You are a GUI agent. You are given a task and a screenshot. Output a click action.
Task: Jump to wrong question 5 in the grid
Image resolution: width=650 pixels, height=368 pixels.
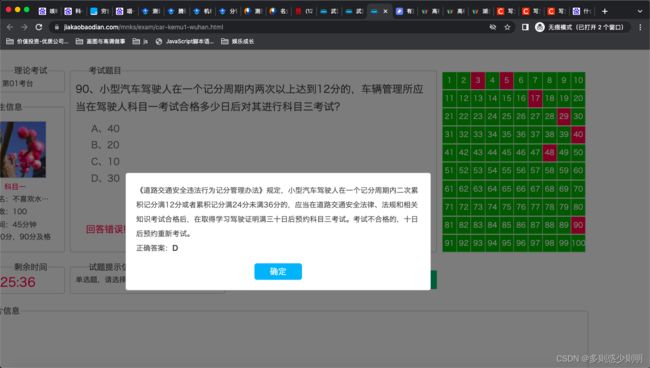click(x=506, y=80)
